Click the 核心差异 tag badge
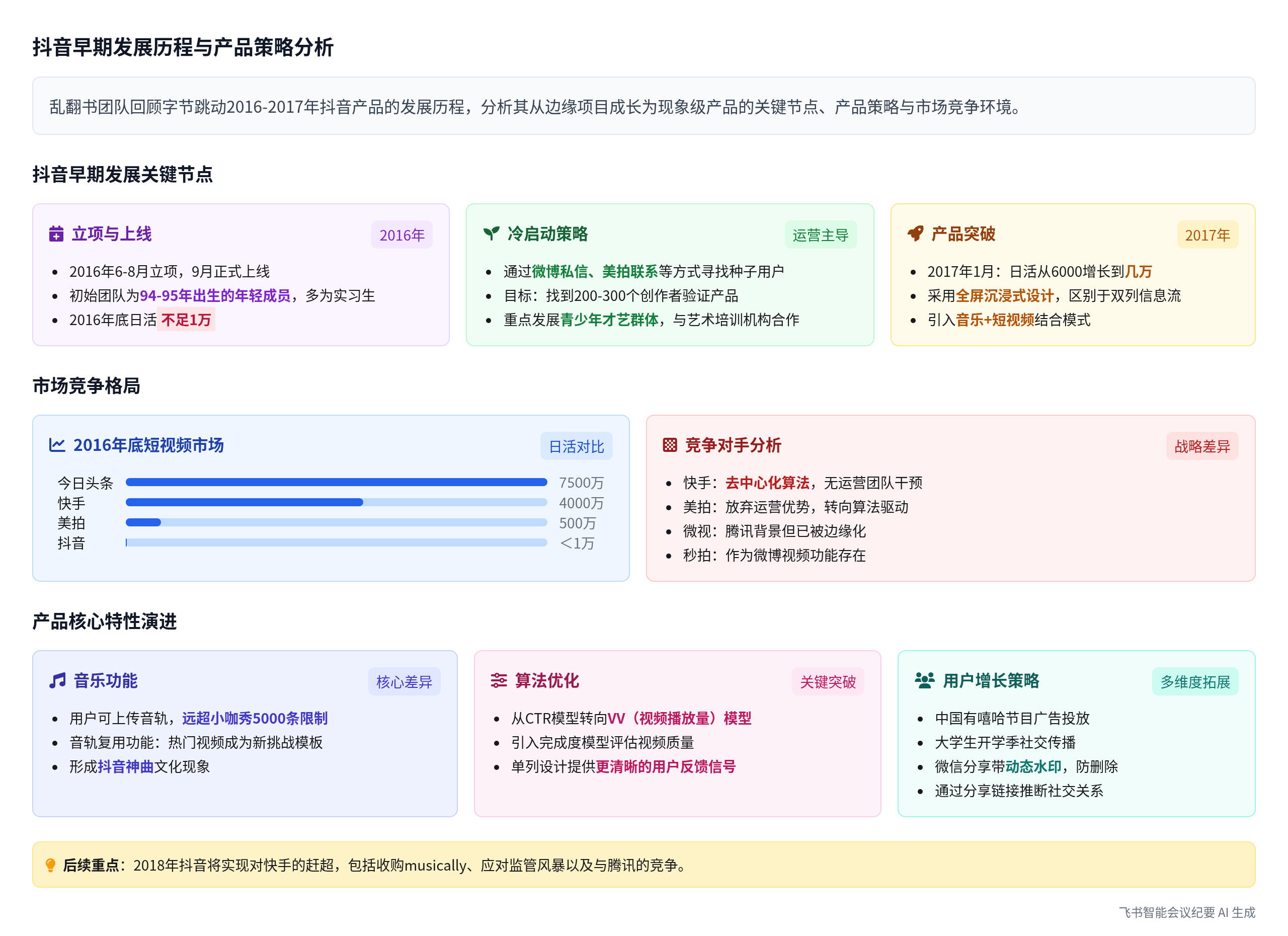1288x936 pixels. tap(404, 682)
